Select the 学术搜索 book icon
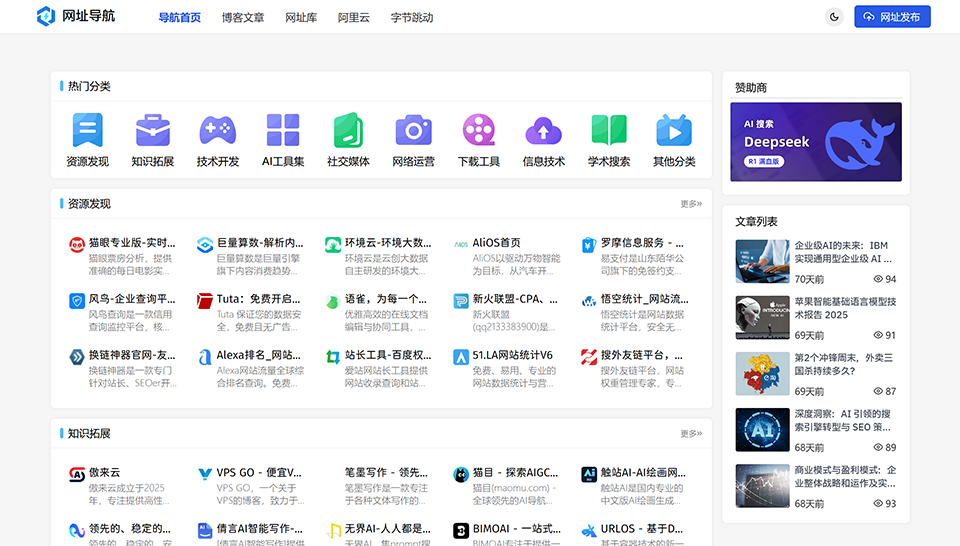This screenshot has height=546, width=960. 608,130
